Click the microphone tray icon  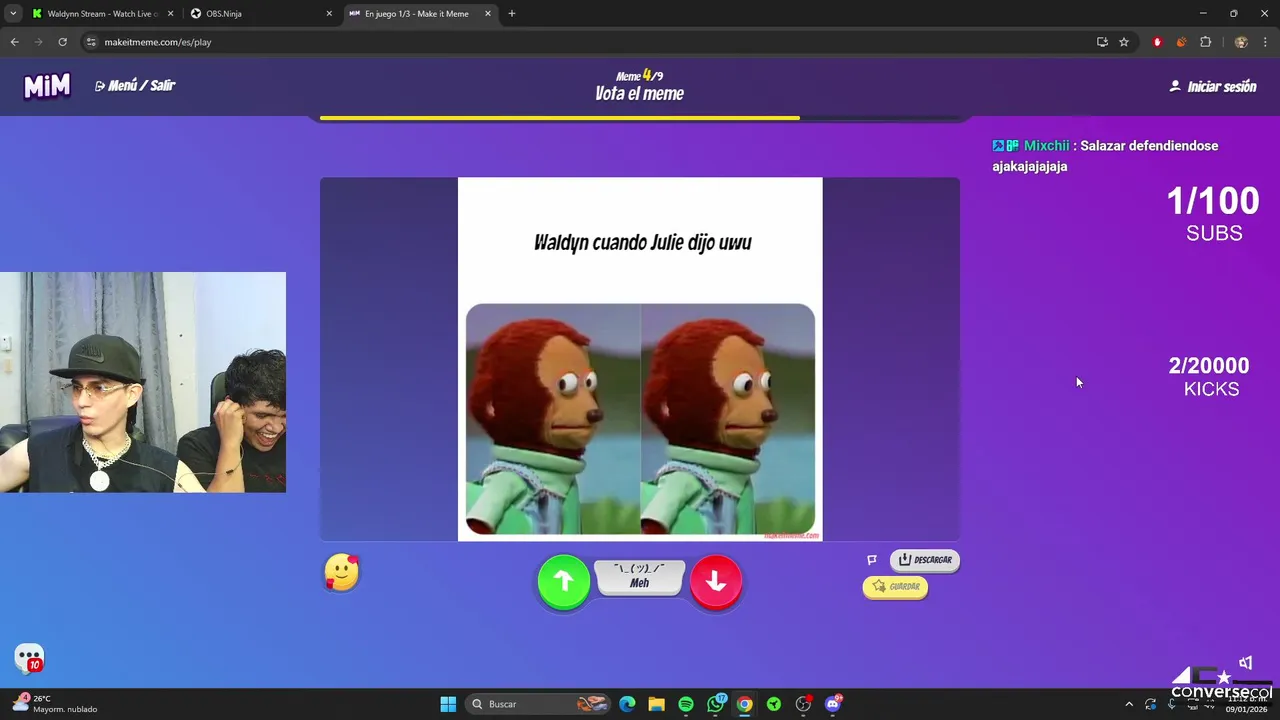coord(1172,704)
